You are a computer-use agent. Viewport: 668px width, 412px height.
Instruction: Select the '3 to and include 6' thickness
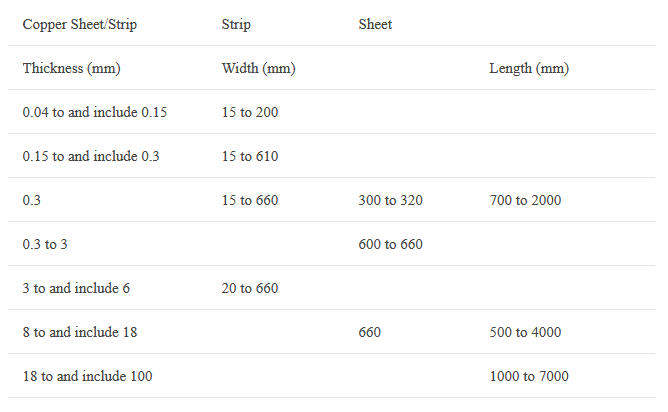76,288
